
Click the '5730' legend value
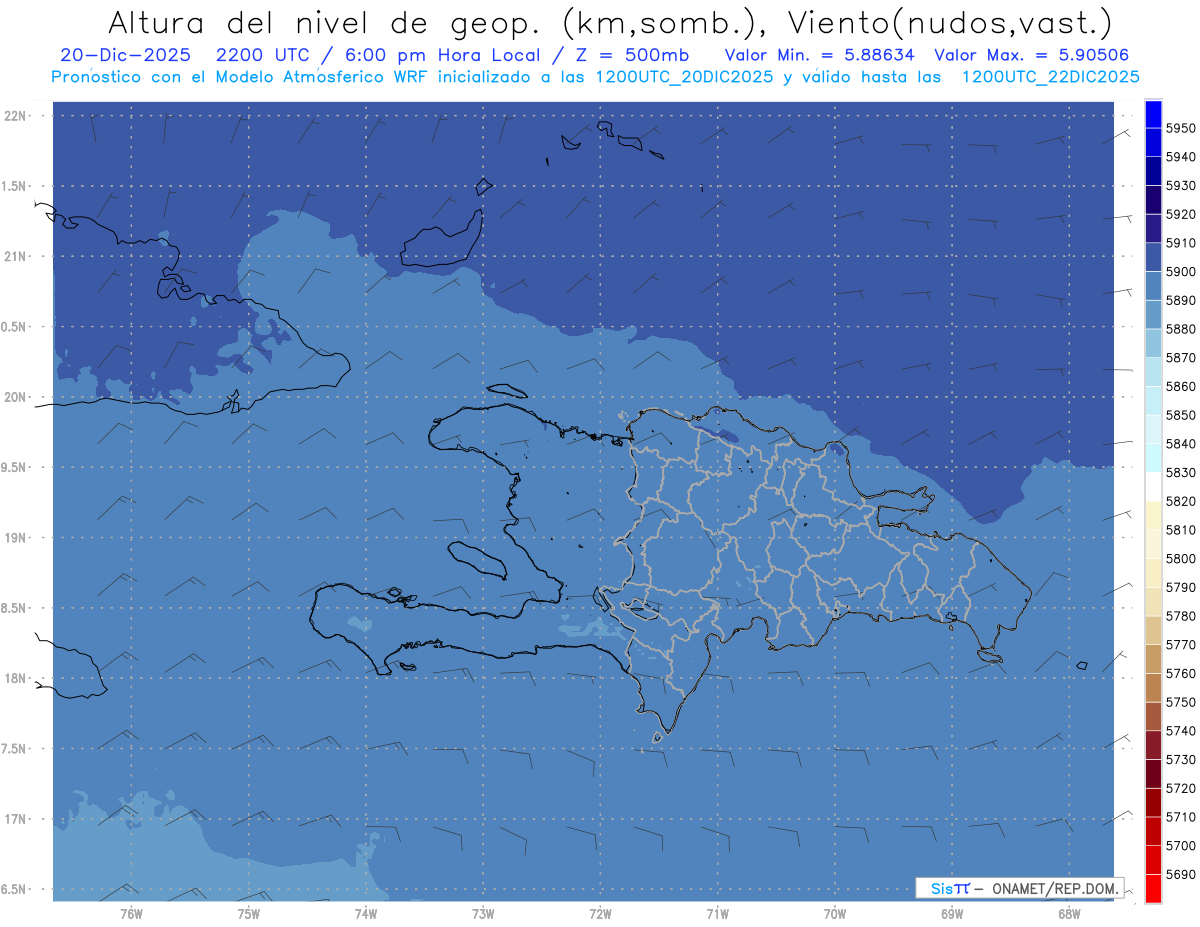(1181, 760)
